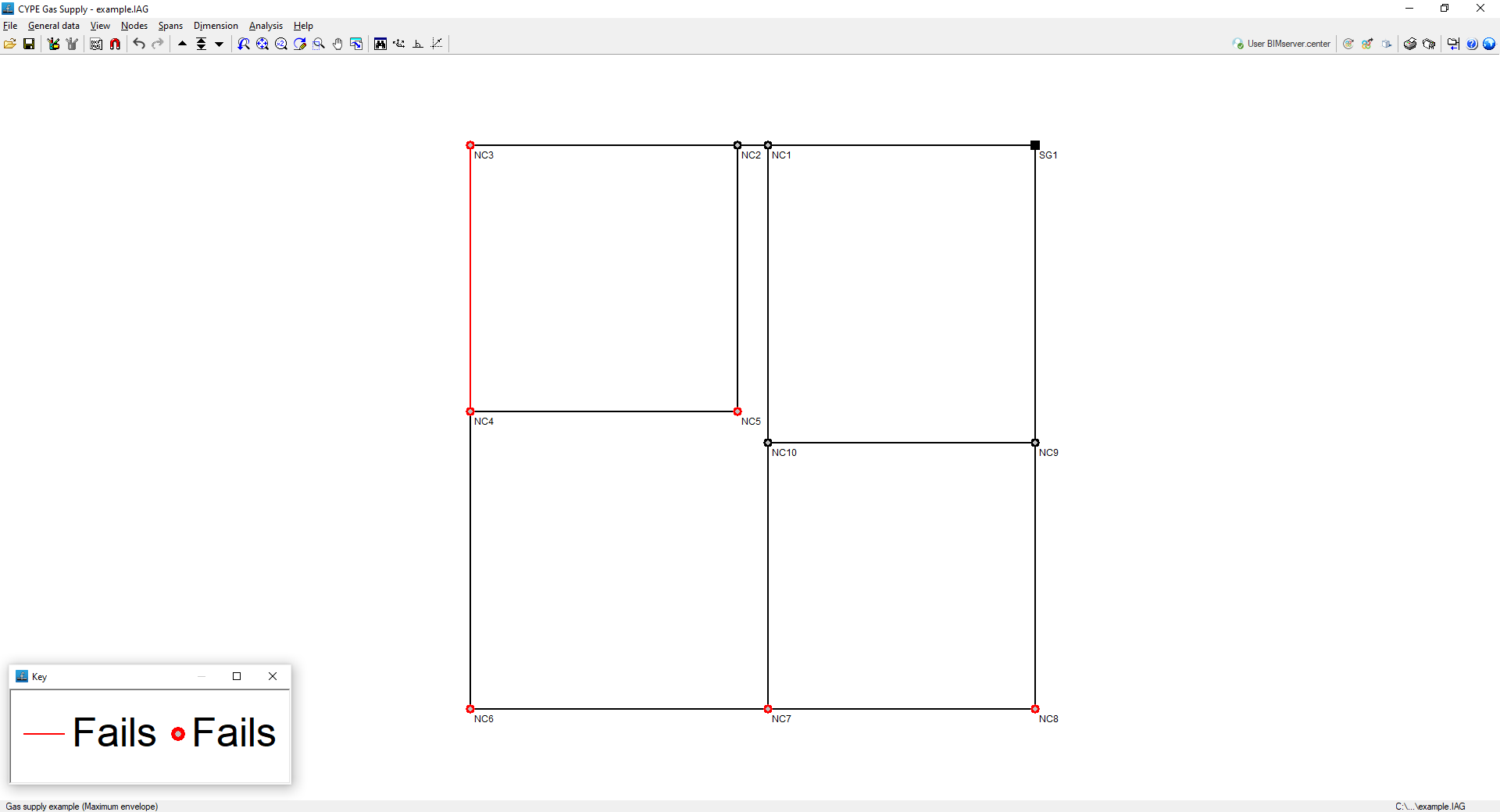1500x812 pixels.
Task: Click the folder with blue arrow icon
Action: [1453, 44]
